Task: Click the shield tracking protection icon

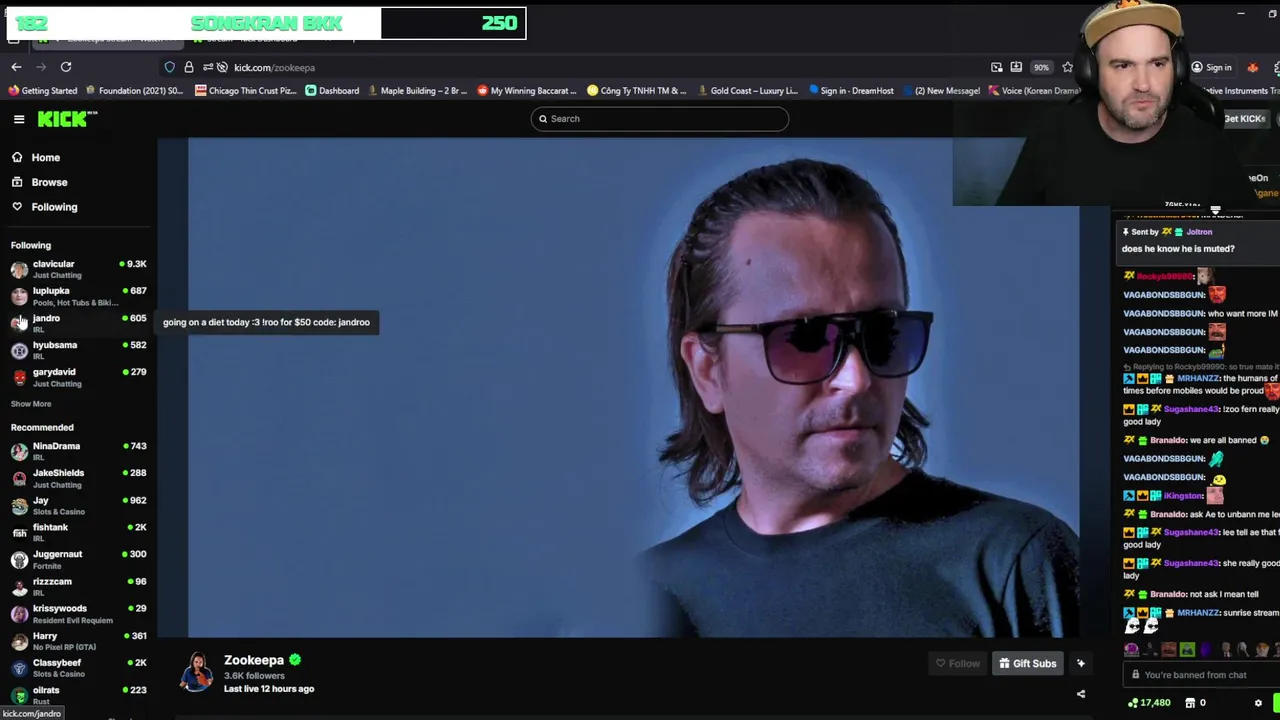Action: click(x=170, y=67)
